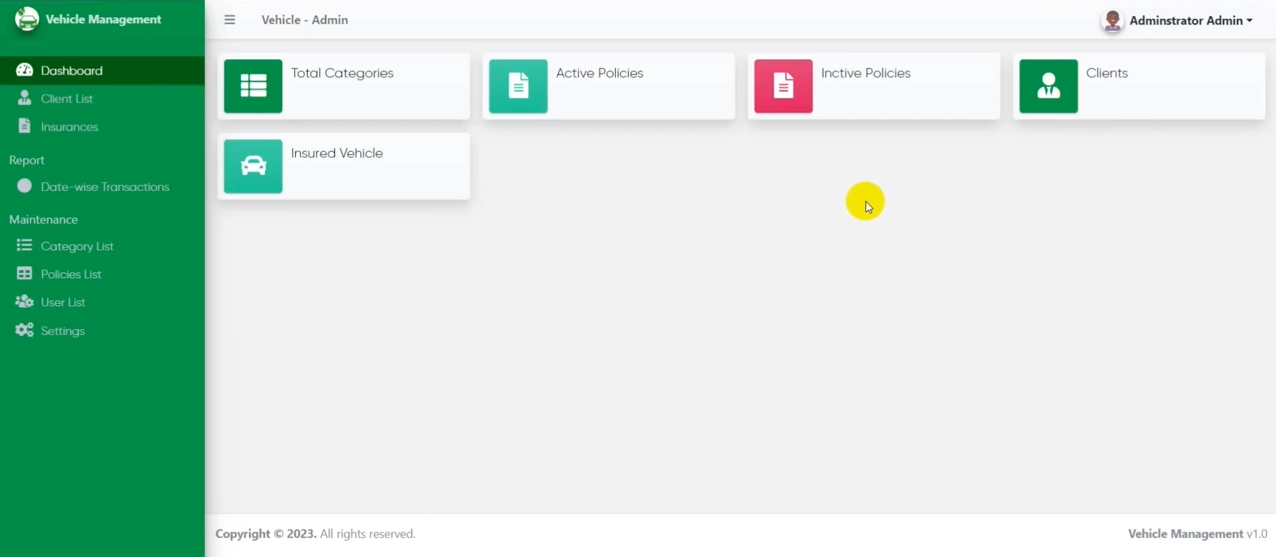The image size is (1276, 557).
Task: Click the pink Inctive Policies icon
Action: click(783, 86)
